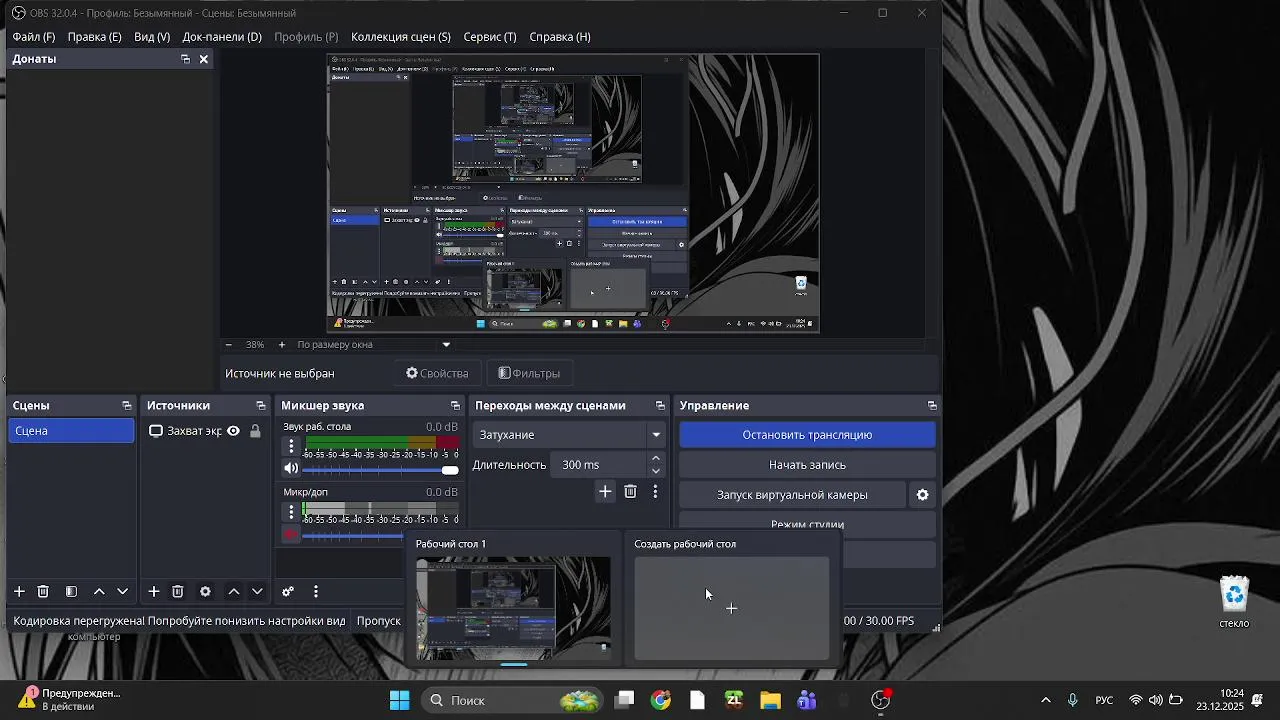
Task: Open virtual camera settings gear
Action: click(922, 495)
